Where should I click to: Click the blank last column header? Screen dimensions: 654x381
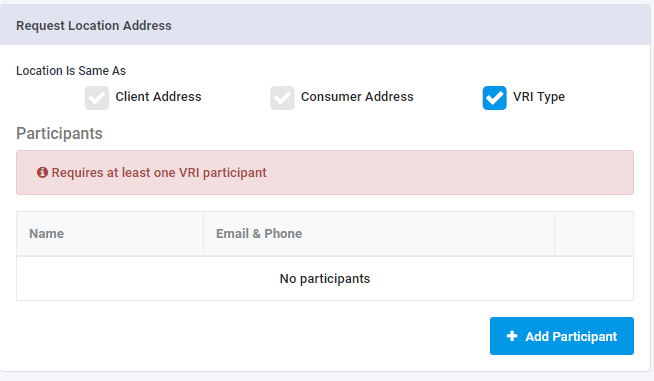pos(594,234)
